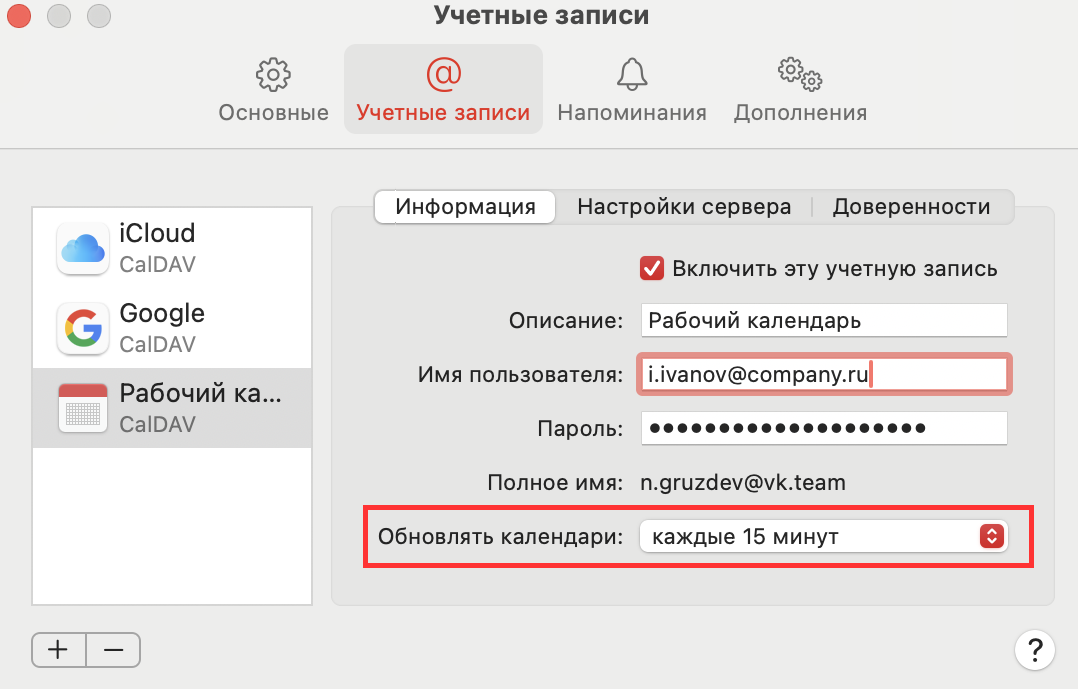Add a new account with plus button

click(59, 649)
